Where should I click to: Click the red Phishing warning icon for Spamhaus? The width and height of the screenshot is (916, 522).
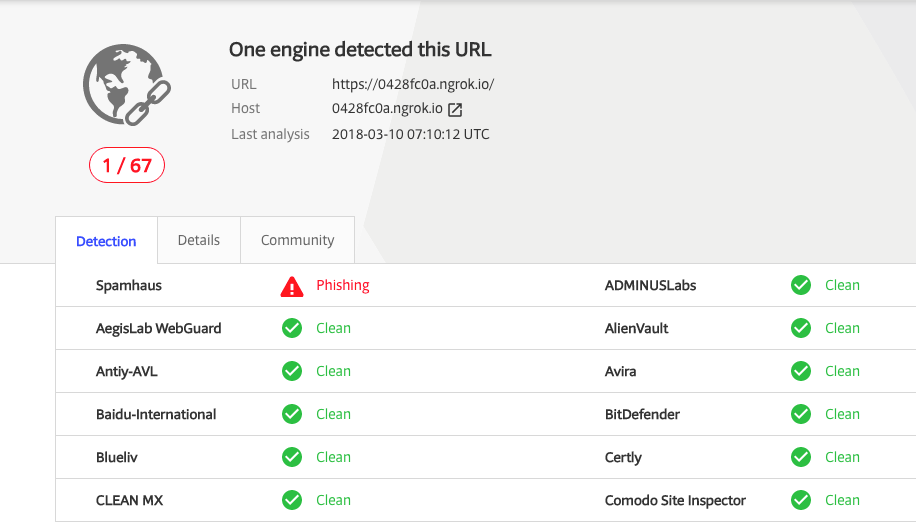tap(292, 286)
